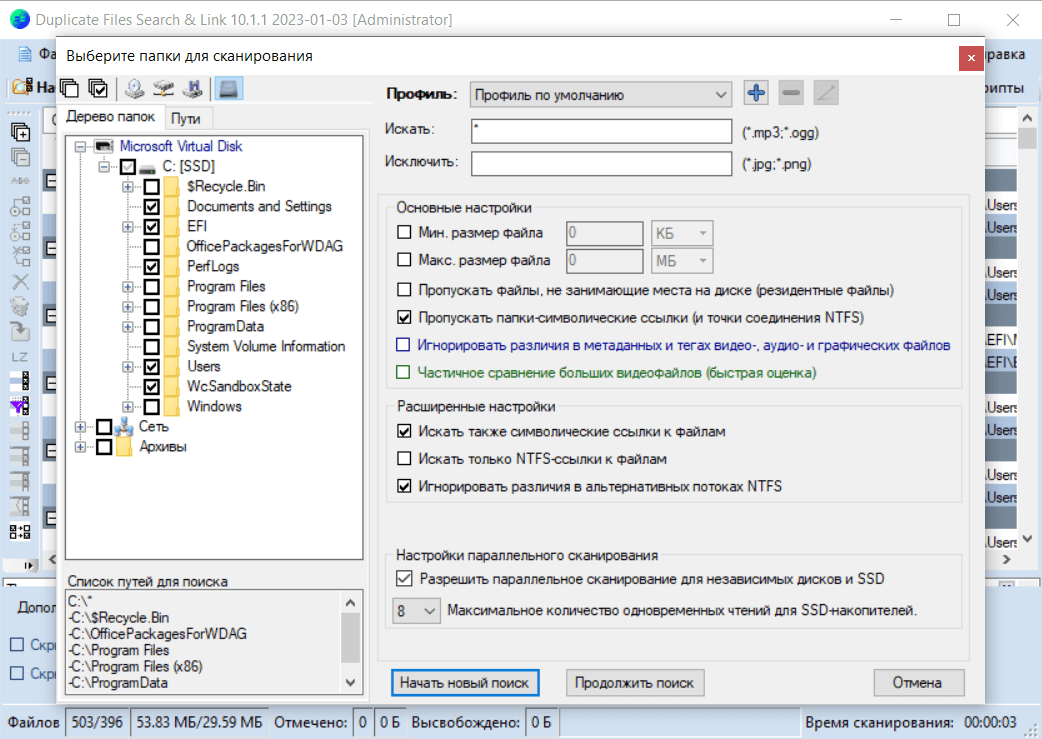Click the Microsoft Virtual Disk drive icon

pos(104,146)
